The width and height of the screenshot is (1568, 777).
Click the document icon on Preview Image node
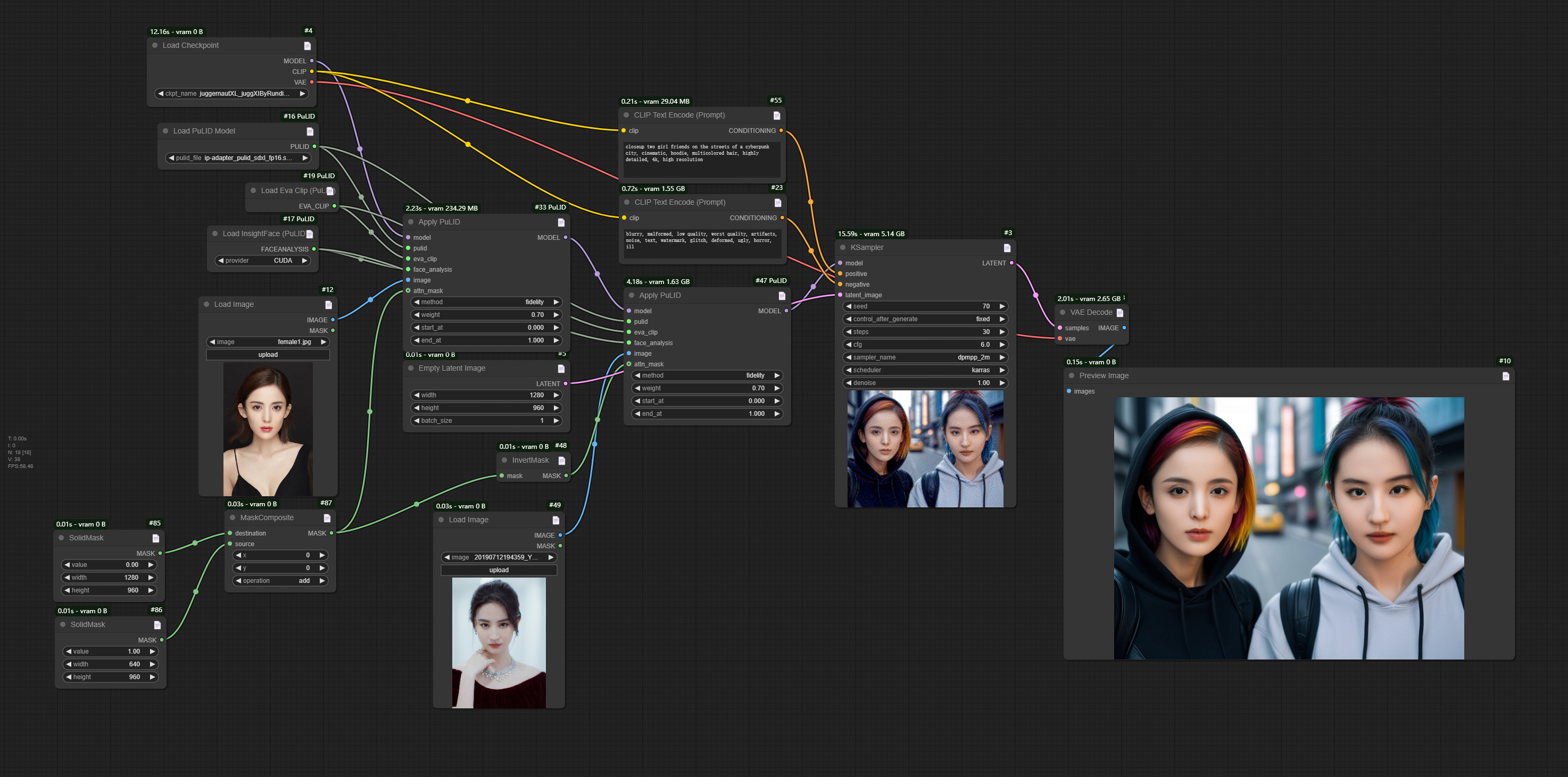1505,376
